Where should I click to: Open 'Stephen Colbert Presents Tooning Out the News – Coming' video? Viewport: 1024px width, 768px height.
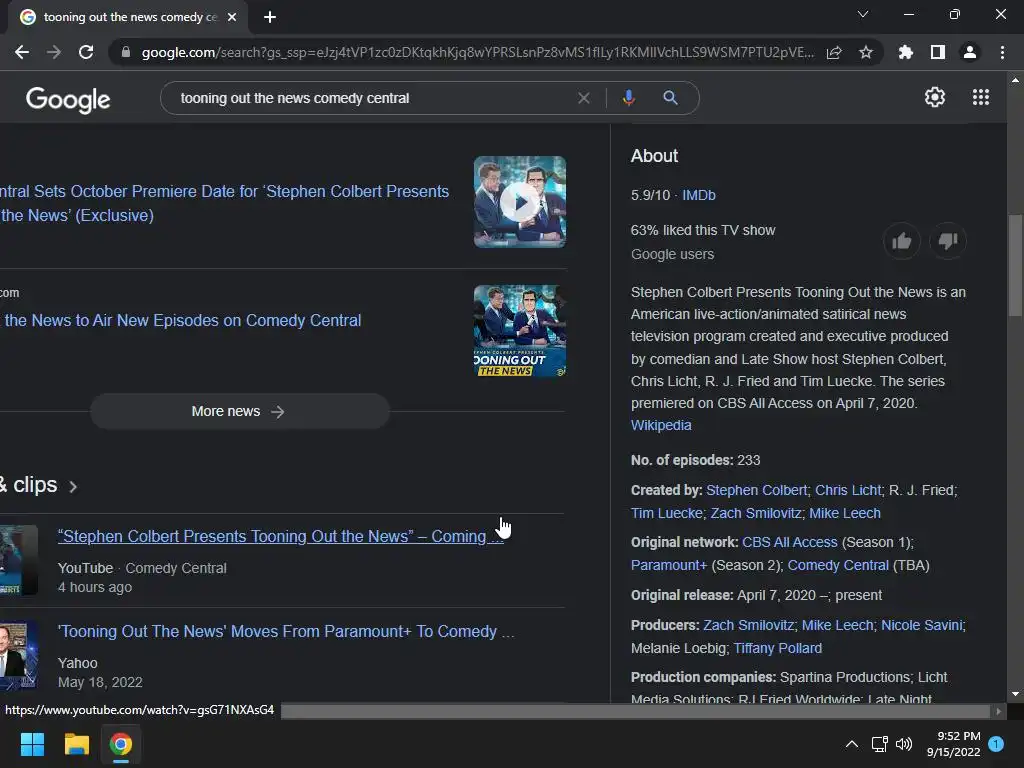281,536
